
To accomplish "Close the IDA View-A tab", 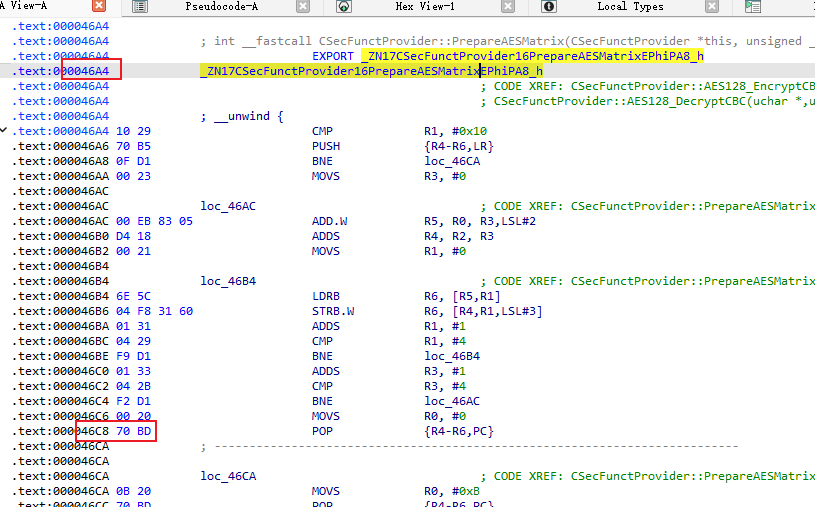I will [99, 7].
